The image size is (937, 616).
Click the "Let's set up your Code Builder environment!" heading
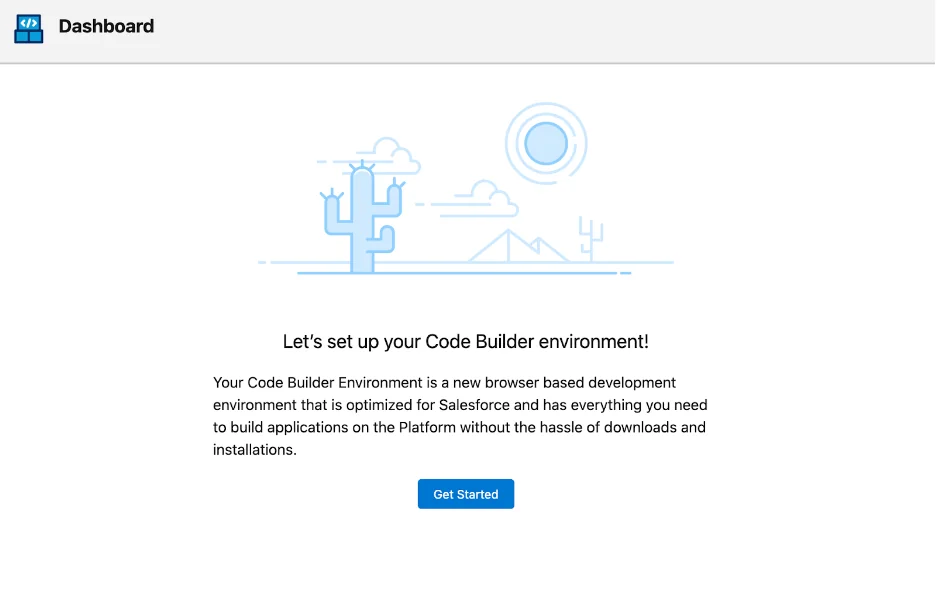466,341
